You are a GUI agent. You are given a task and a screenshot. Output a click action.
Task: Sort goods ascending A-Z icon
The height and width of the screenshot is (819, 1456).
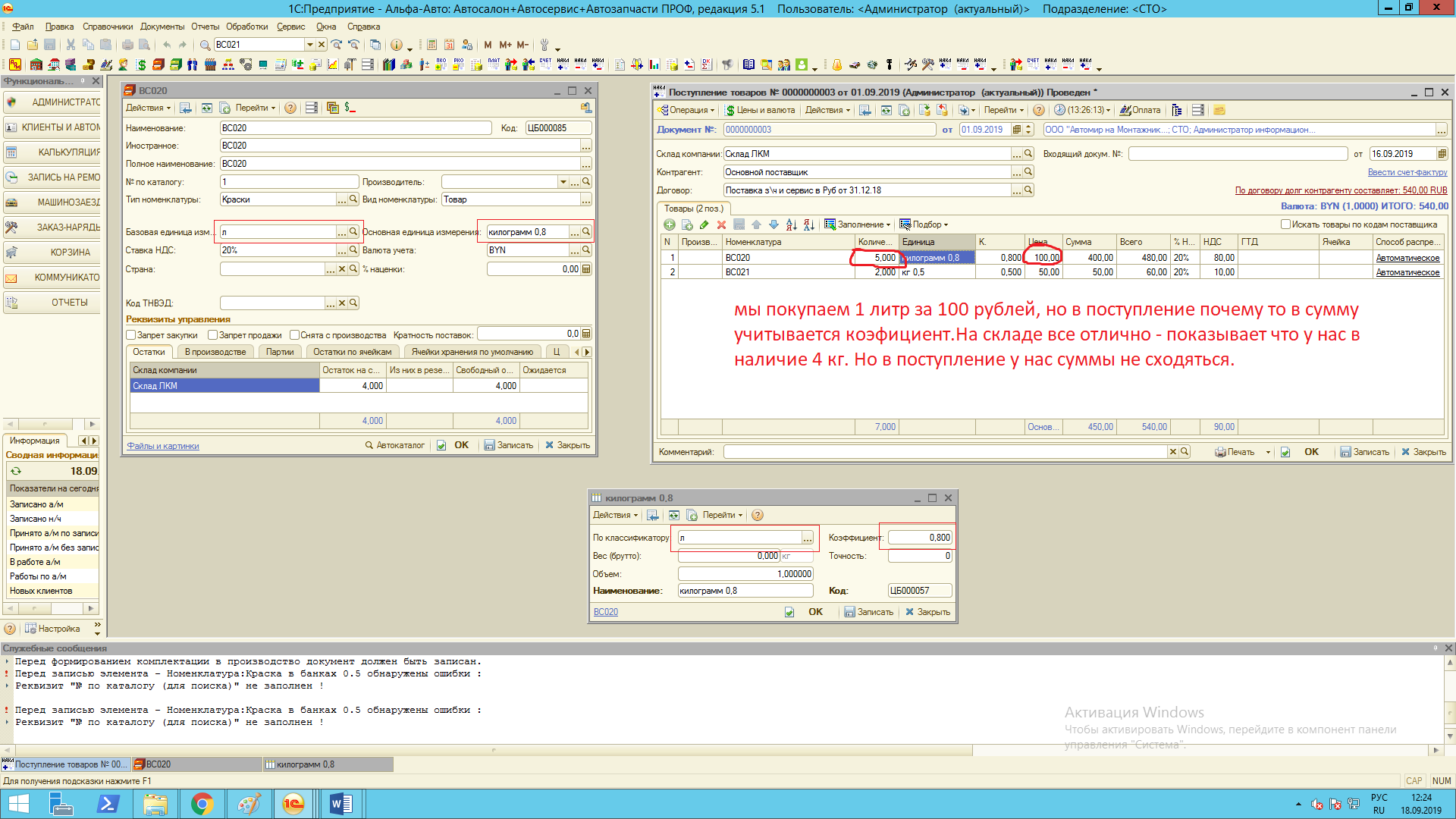pos(791,224)
